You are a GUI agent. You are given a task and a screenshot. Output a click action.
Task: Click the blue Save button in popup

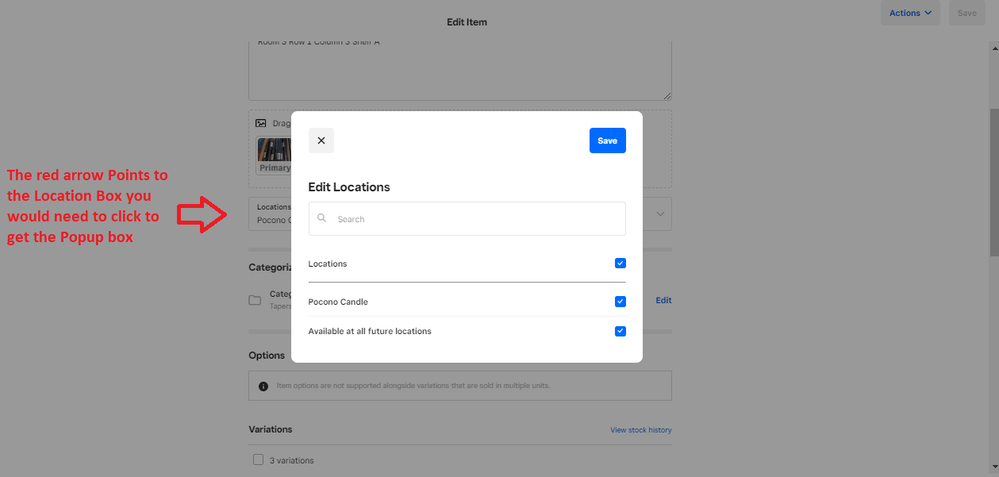pos(607,141)
